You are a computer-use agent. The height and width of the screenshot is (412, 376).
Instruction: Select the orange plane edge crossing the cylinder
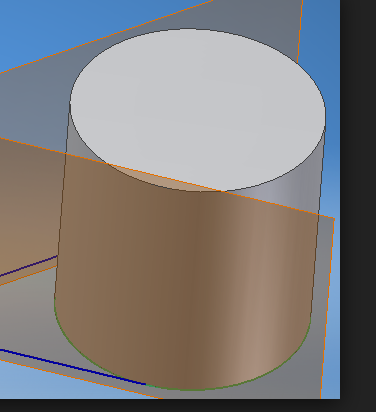pos(167,178)
